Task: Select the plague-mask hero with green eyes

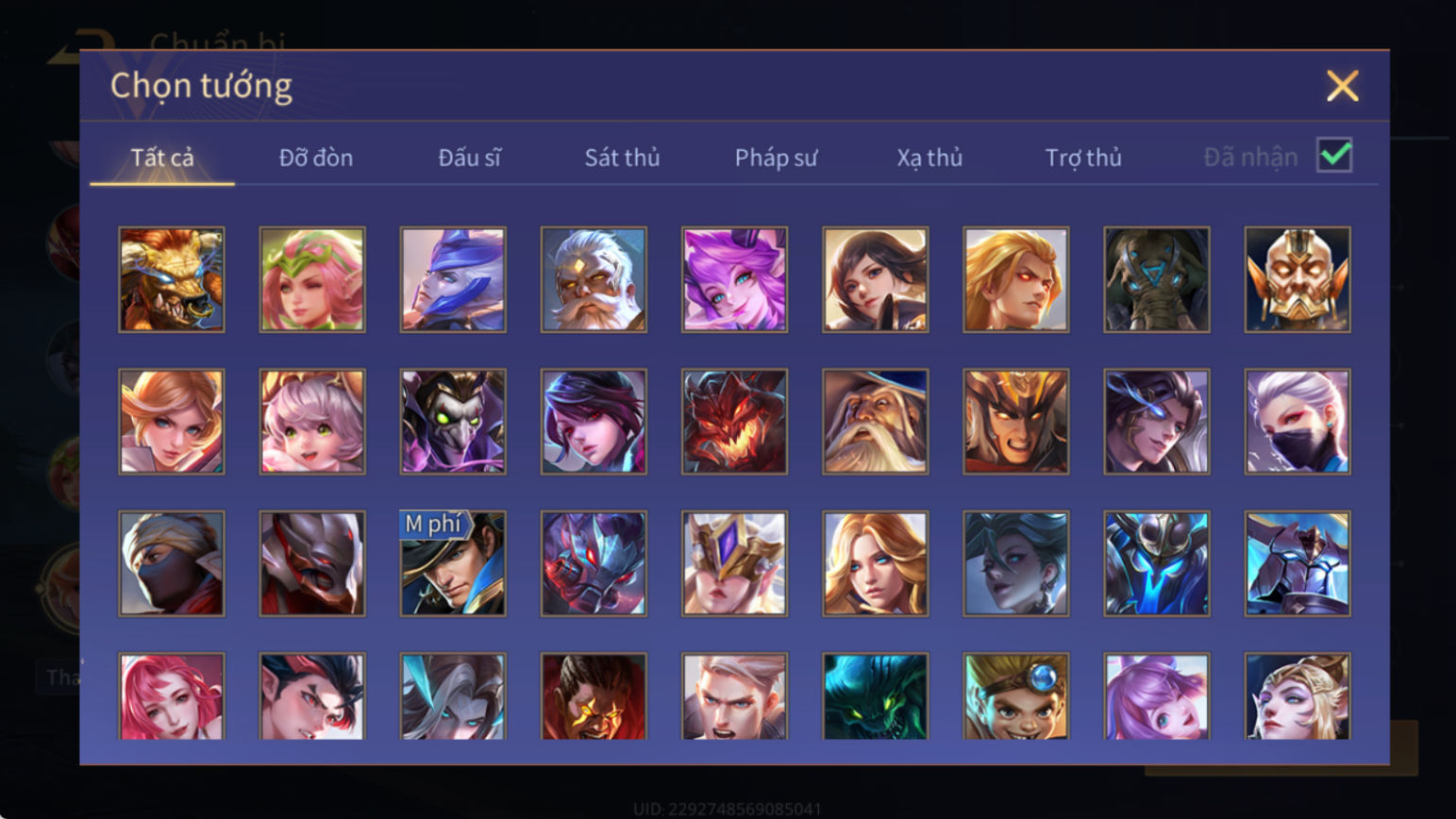Action: [x=453, y=422]
